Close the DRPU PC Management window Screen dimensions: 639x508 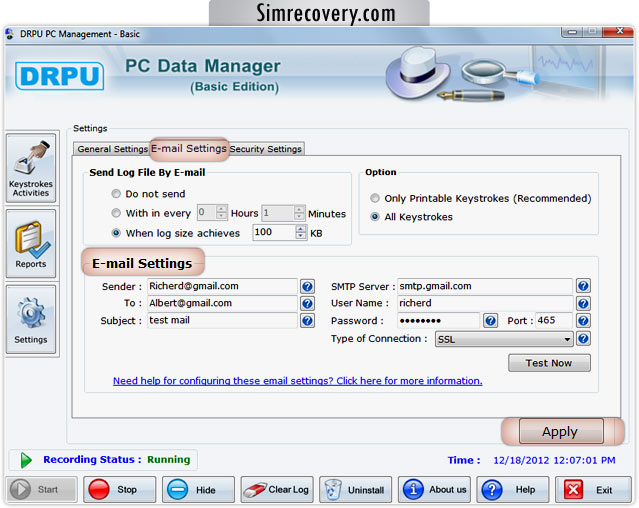coord(619,31)
